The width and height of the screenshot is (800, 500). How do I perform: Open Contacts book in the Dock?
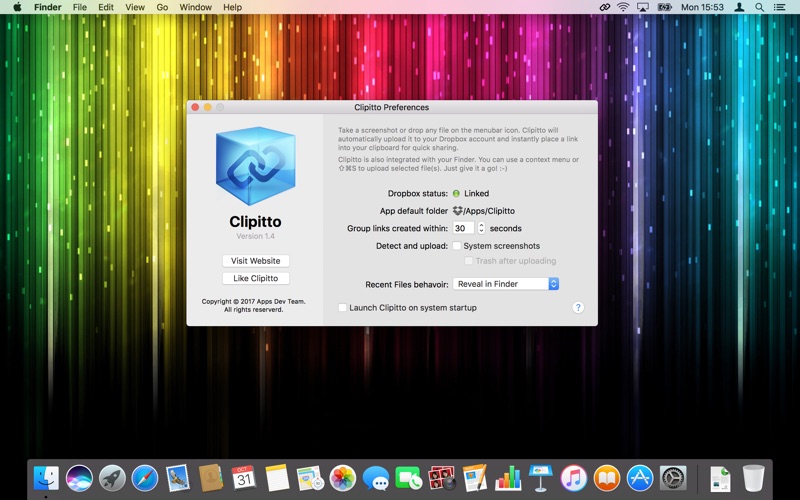pyautogui.click(x=211, y=478)
